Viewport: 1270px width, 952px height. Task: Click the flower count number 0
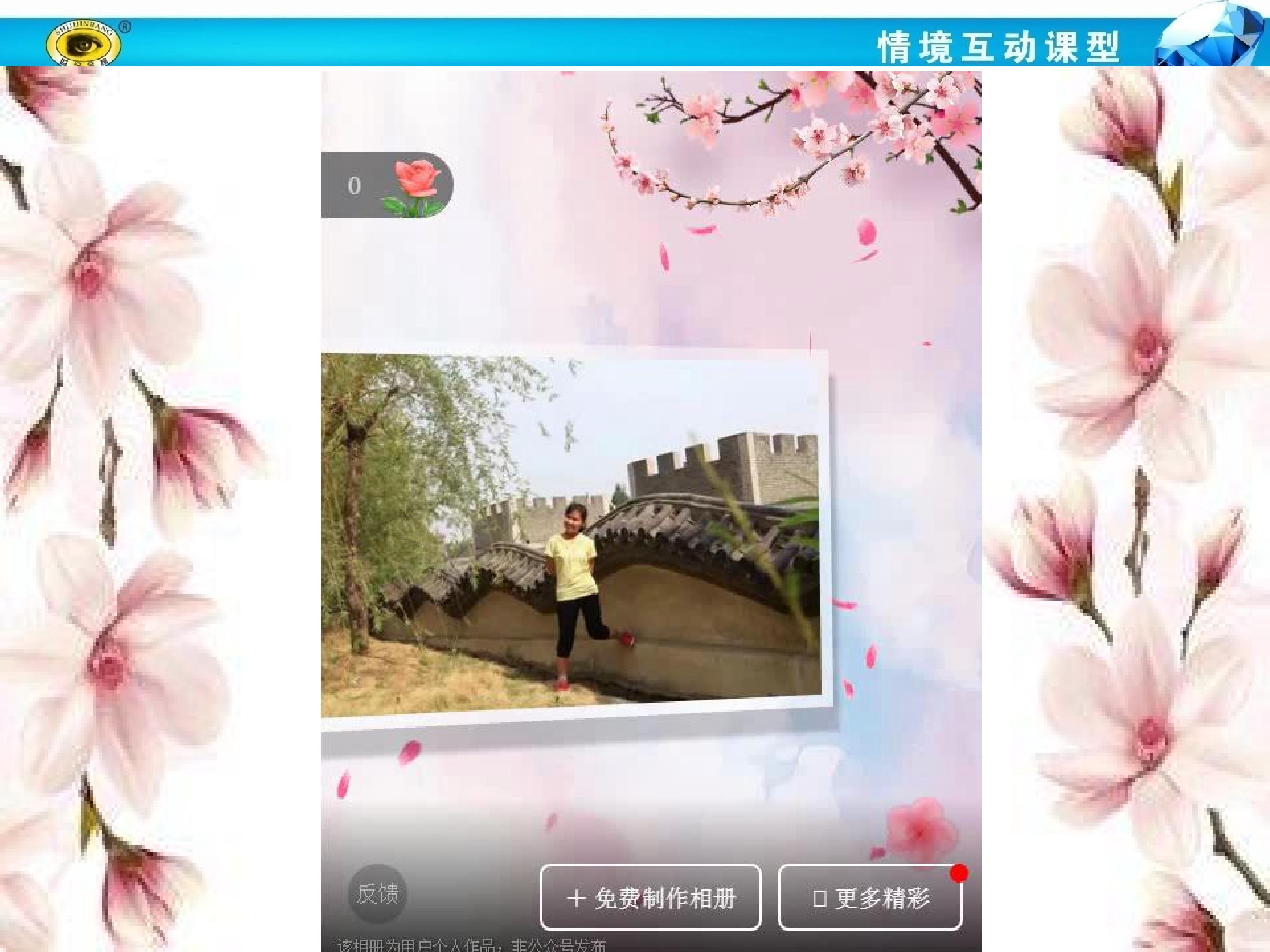pyautogui.click(x=354, y=186)
